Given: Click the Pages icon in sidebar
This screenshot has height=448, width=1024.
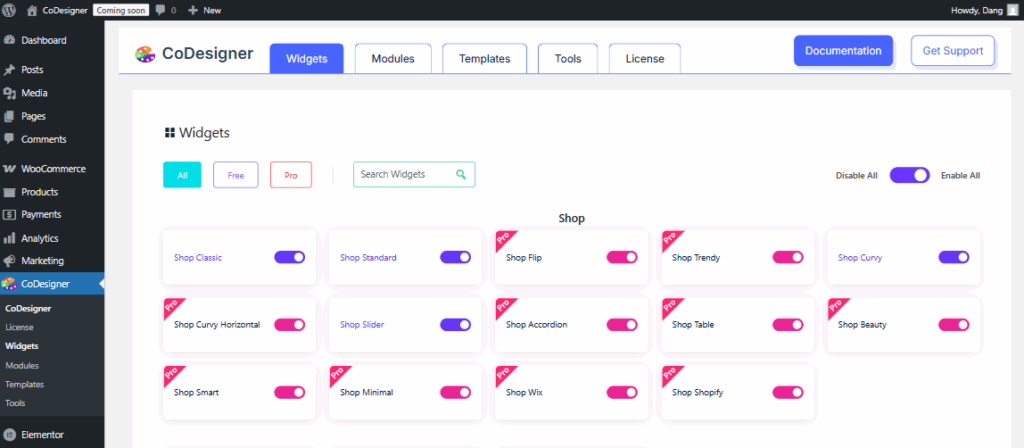Looking at the screenshot, I should (9, 116).
